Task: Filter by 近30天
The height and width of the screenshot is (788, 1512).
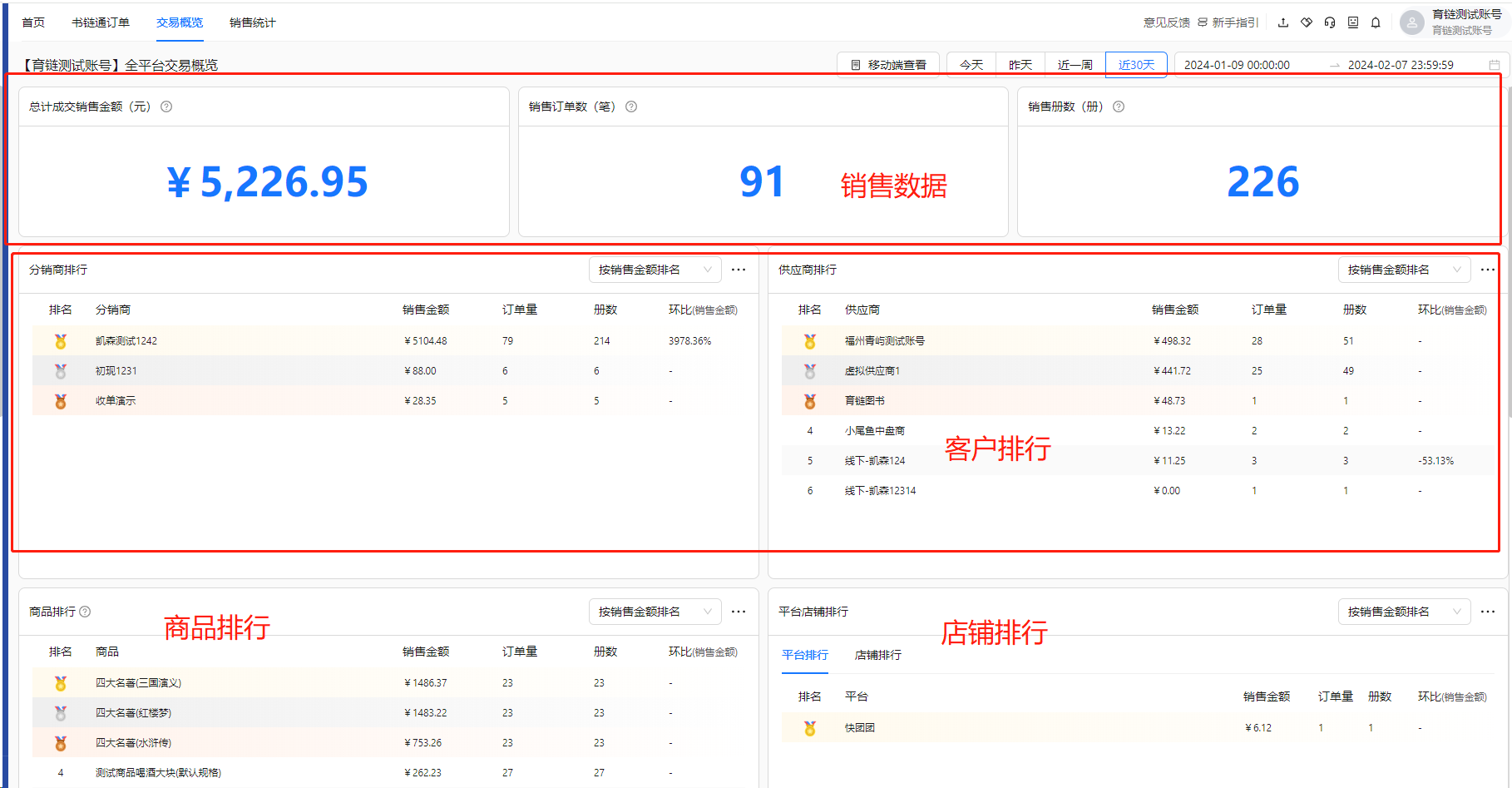Action: click(1136, 65)
